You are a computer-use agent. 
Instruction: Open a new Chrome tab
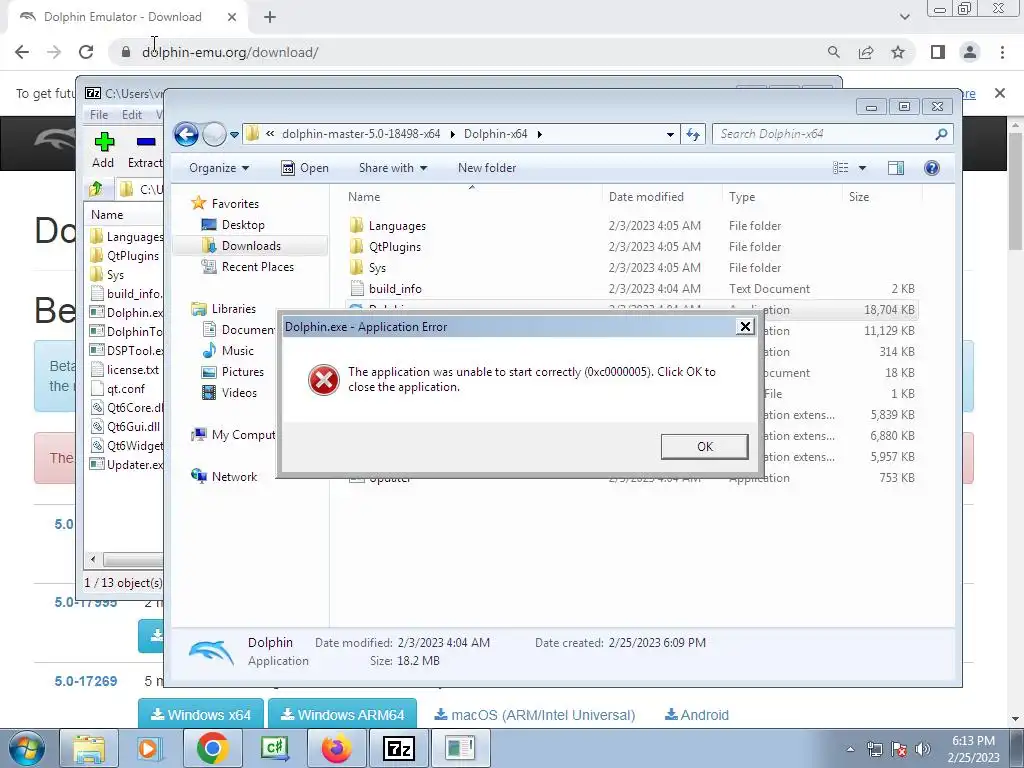pos(270,17)
